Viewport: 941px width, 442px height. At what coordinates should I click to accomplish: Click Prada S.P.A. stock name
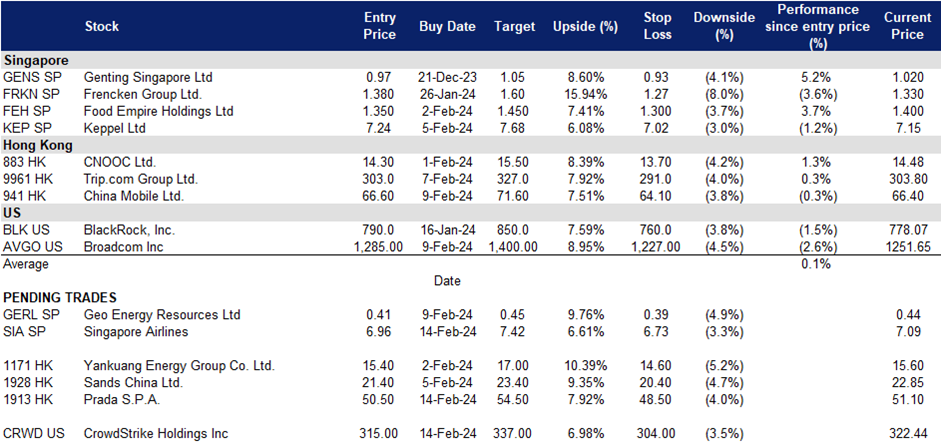[122, 399]
